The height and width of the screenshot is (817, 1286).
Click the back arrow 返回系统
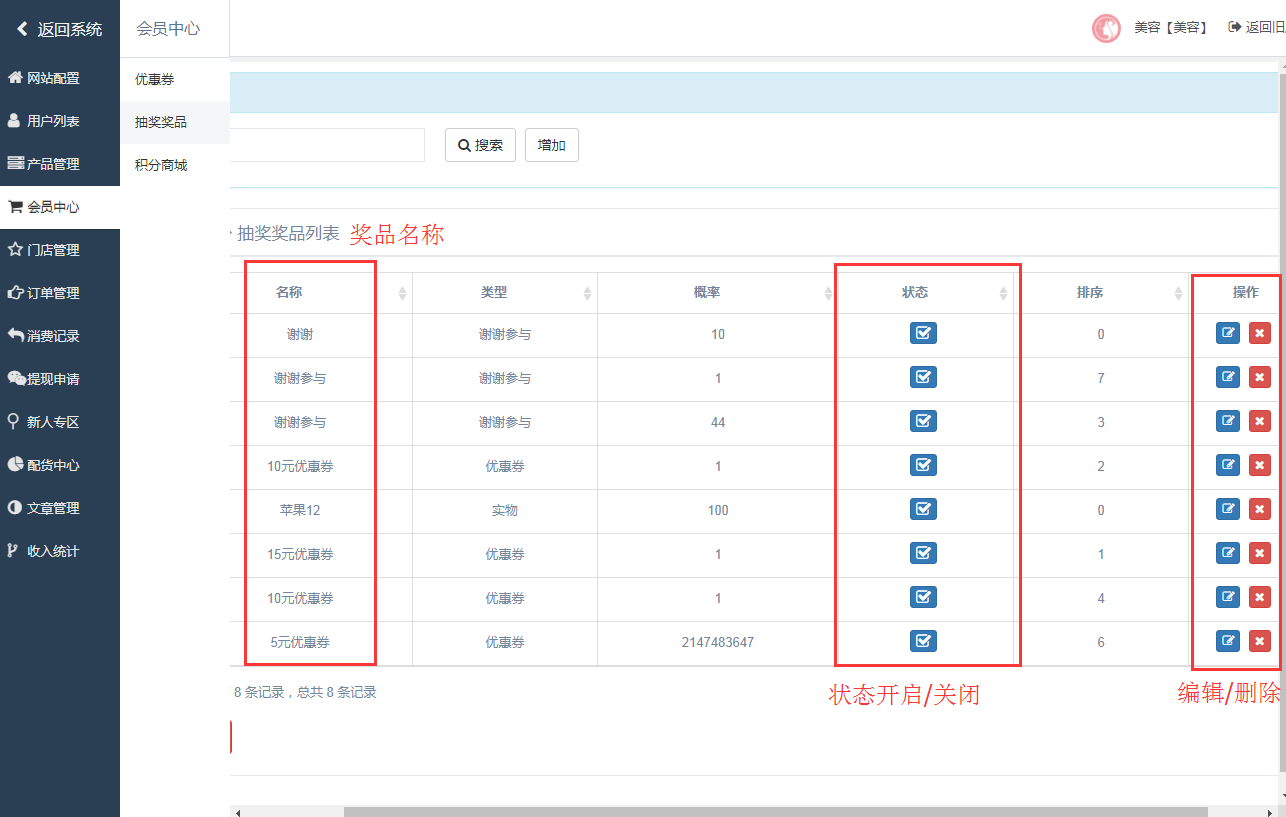[59, 29]
